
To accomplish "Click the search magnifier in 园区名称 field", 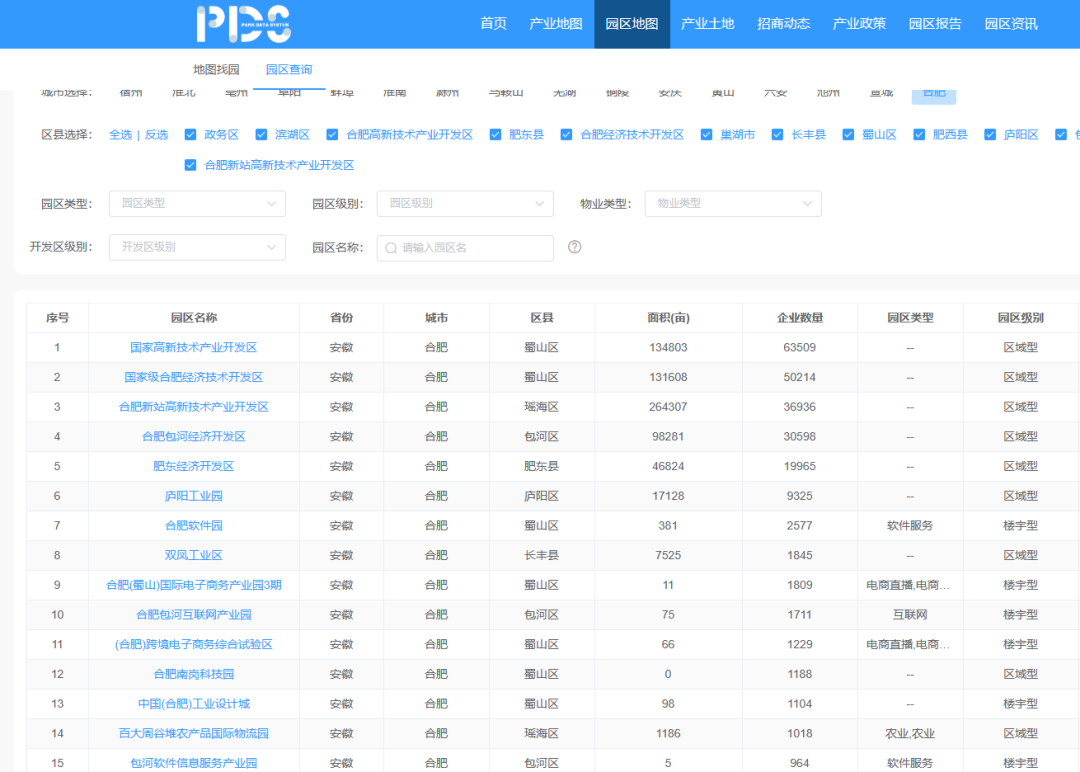I will 391,248.
